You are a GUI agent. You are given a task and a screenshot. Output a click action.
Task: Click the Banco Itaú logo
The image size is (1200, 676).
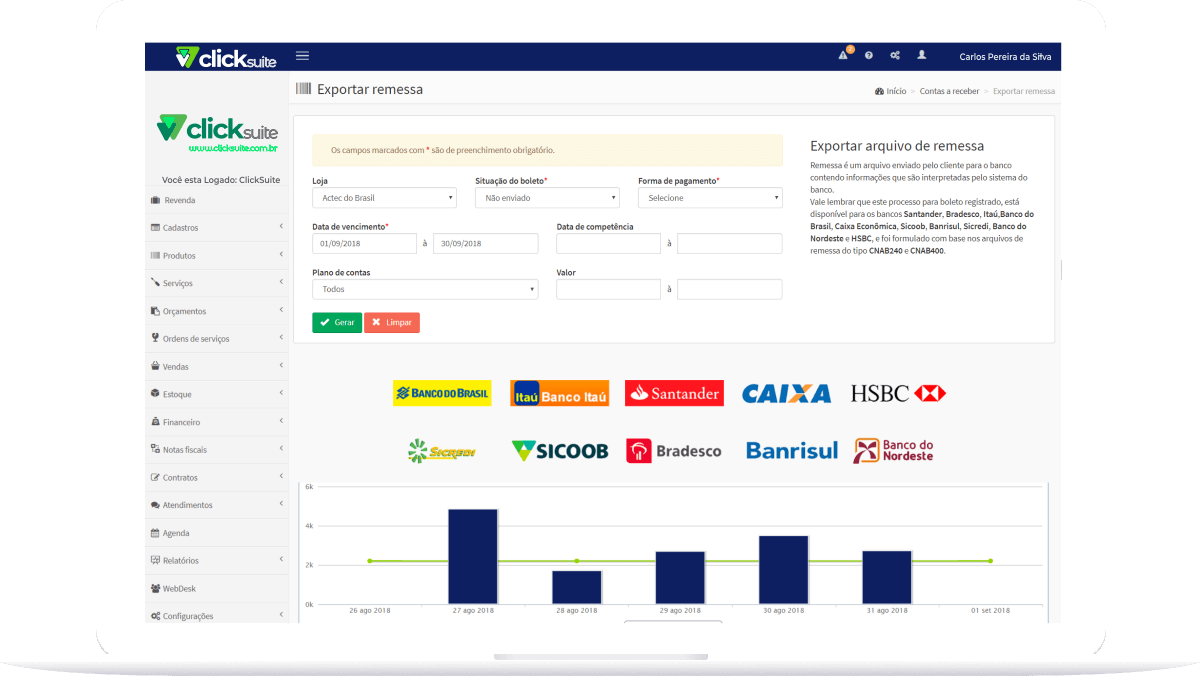(x=560, y=393)
